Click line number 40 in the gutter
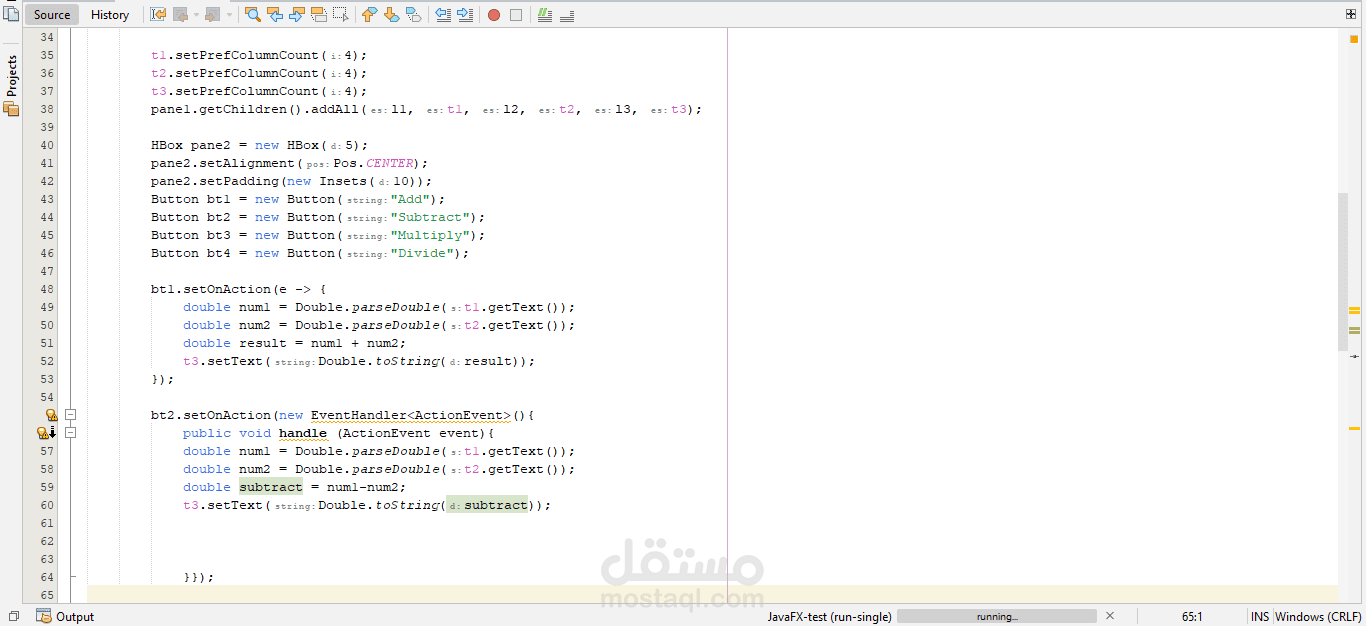Screen dimensions: 1366x626 [x=47, y=145]
